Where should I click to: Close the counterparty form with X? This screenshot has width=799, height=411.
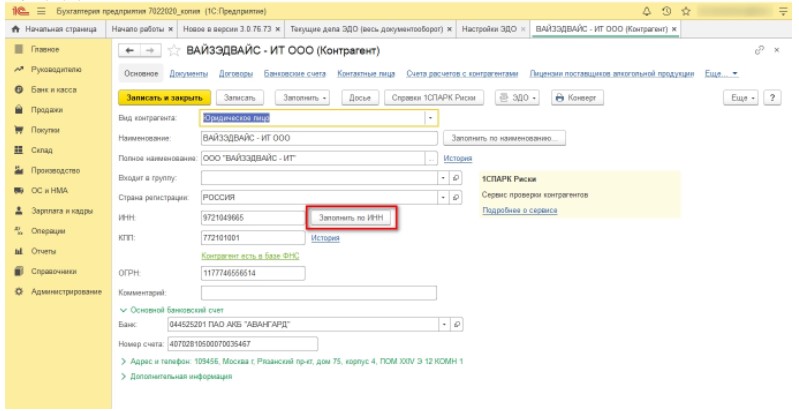777,50
